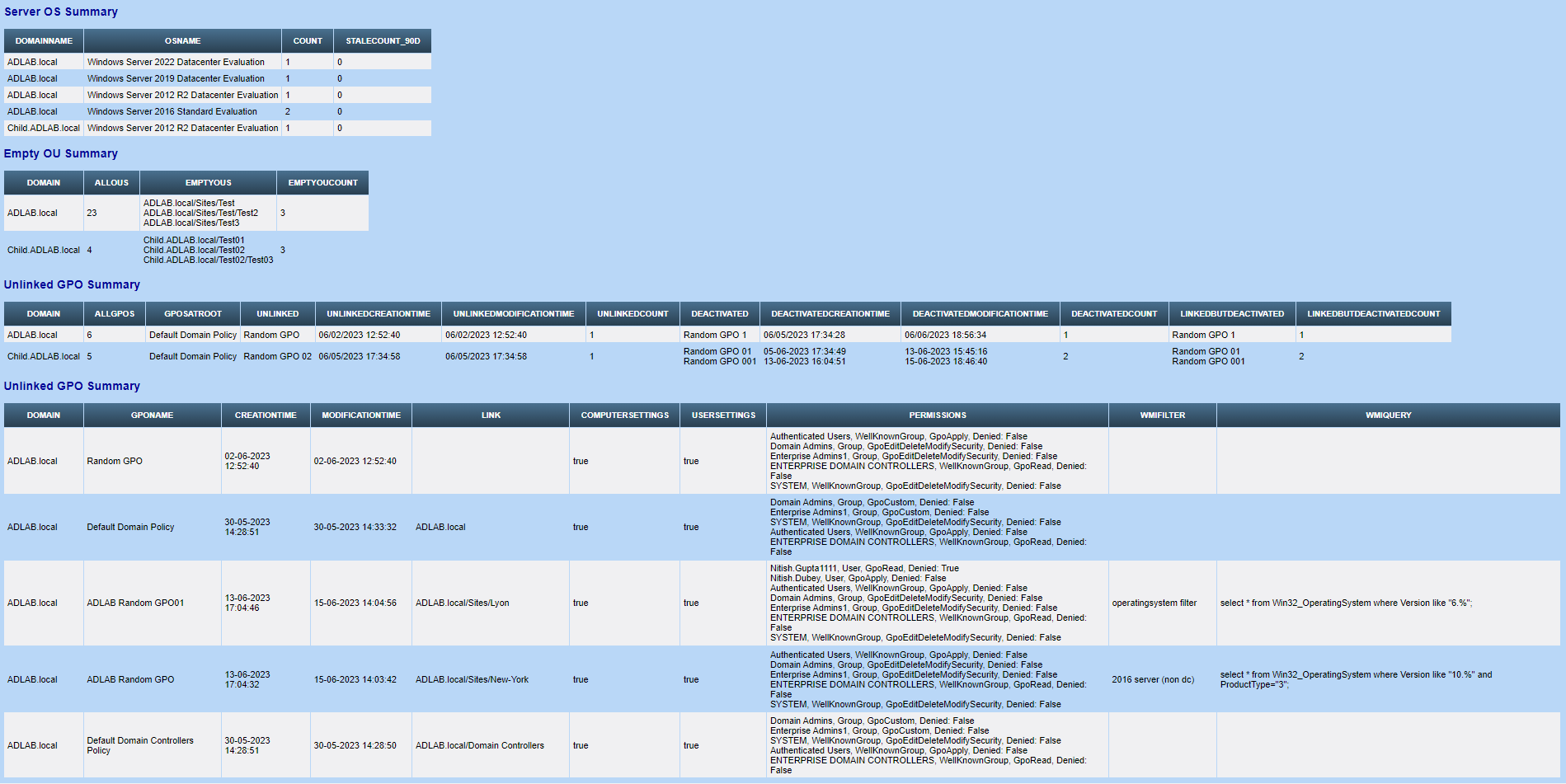Click the operatingsystem filter WMI filter cell
This screenshot has height=784, width=1566.
coord(1156,603)
